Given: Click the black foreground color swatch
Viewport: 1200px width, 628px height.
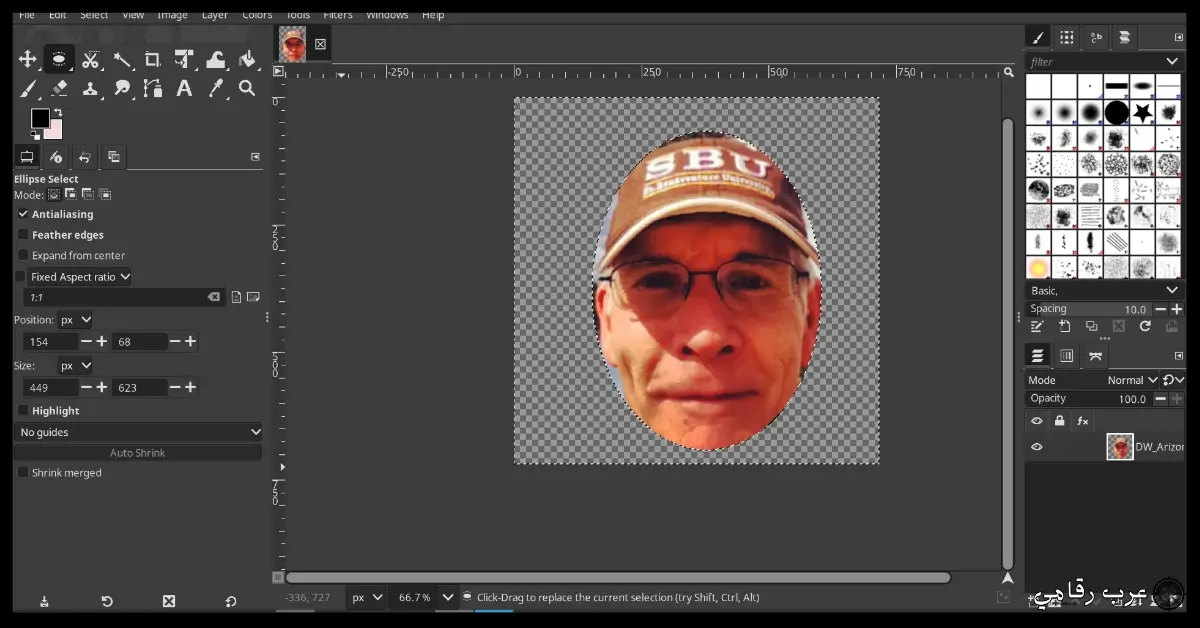Looking at the screenshot, I should tap(41, 117).
